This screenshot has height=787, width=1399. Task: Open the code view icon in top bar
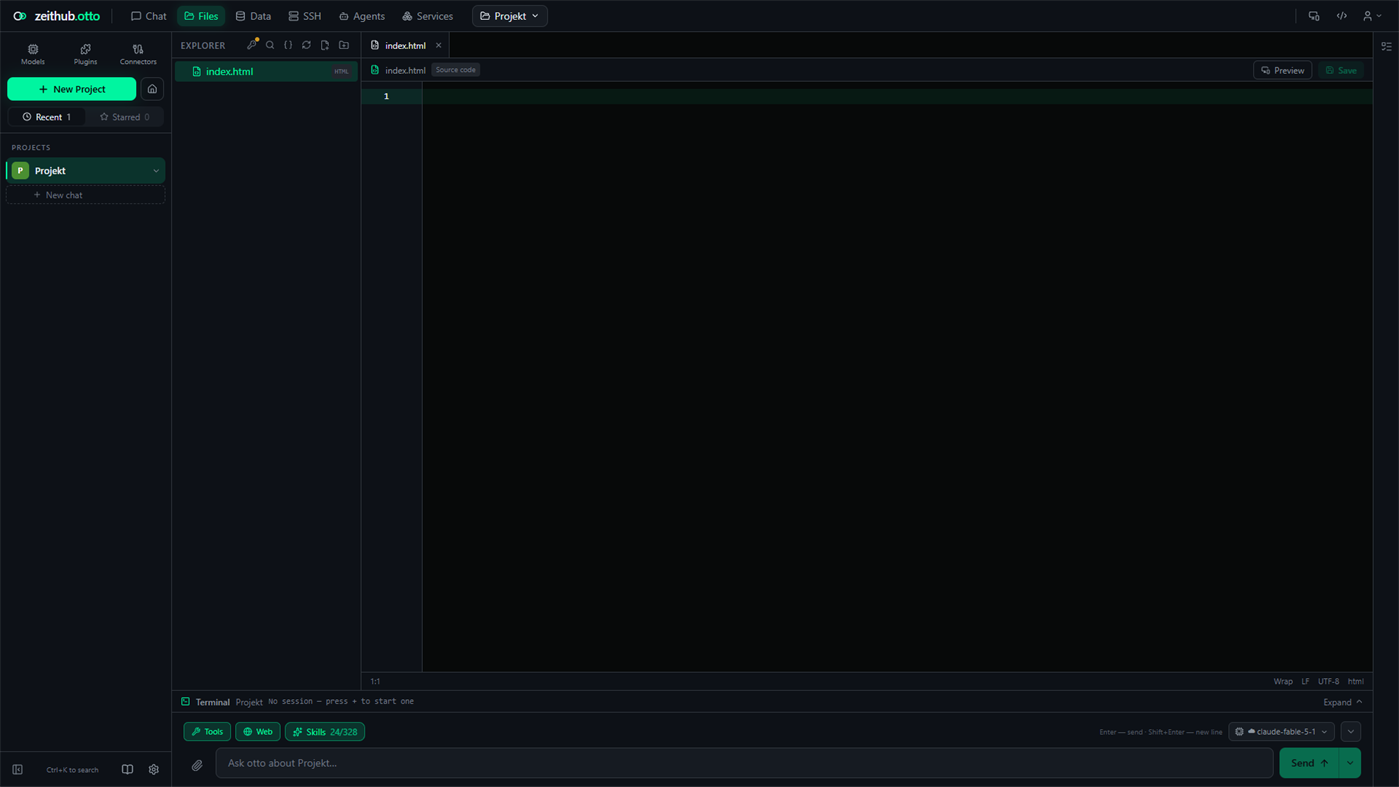click(x=1342, y=16)
